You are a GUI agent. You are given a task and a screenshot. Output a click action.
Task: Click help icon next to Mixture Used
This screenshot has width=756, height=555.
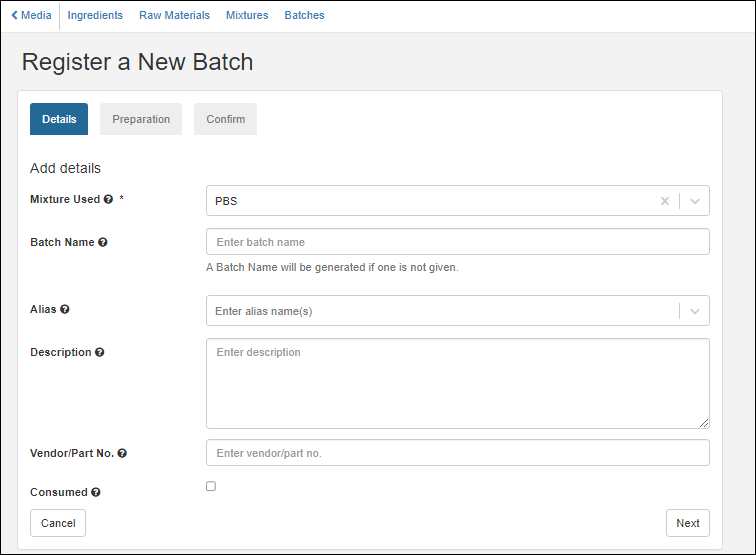pyautogui.click(x=108, y=200)
